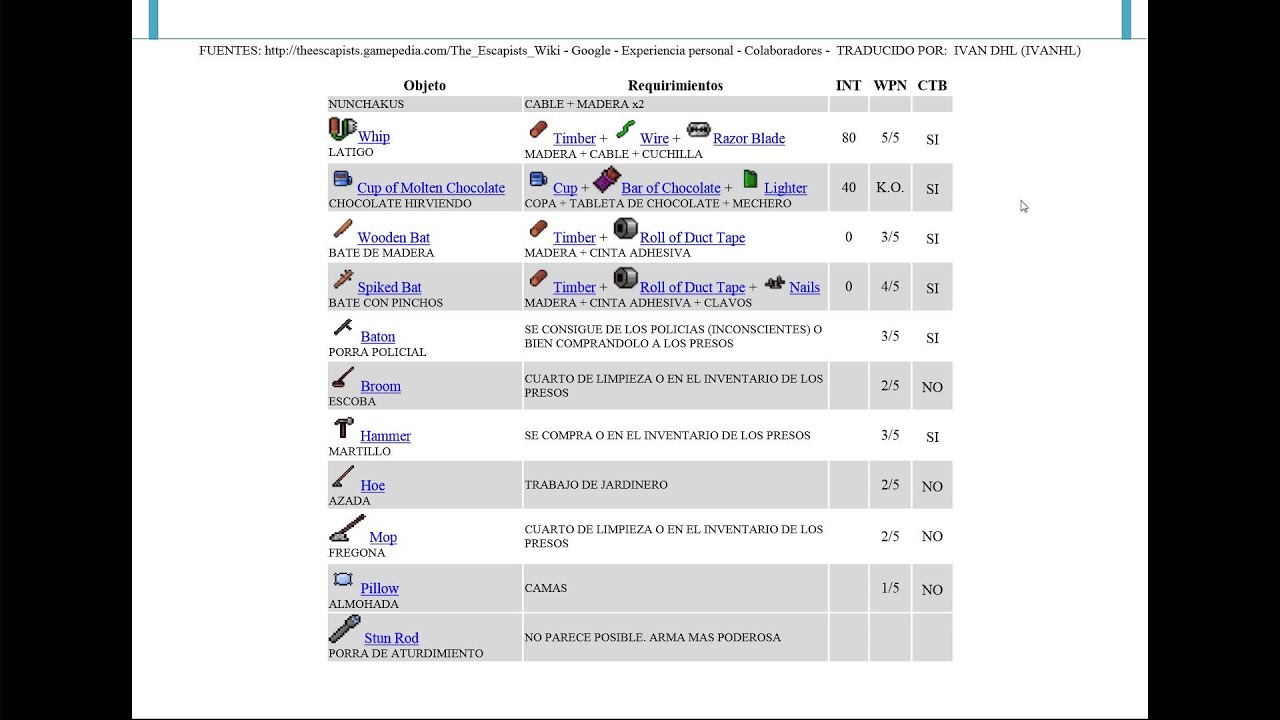Open the Pillow link

click(x=379, y=589)
